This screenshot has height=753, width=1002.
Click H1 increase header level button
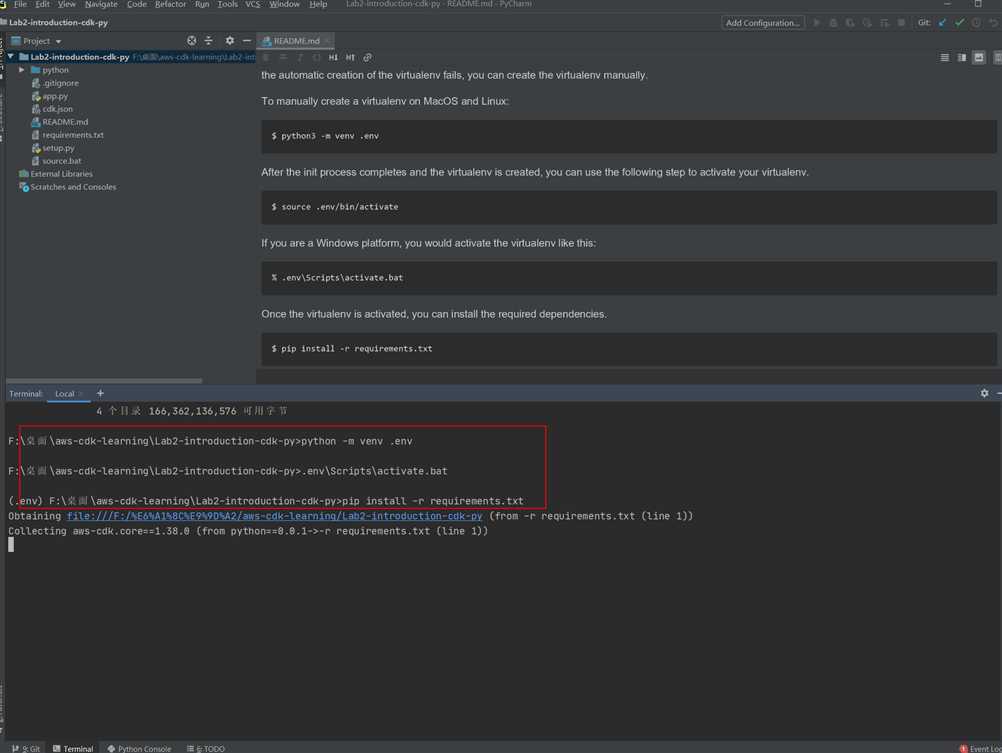(333, 58)
